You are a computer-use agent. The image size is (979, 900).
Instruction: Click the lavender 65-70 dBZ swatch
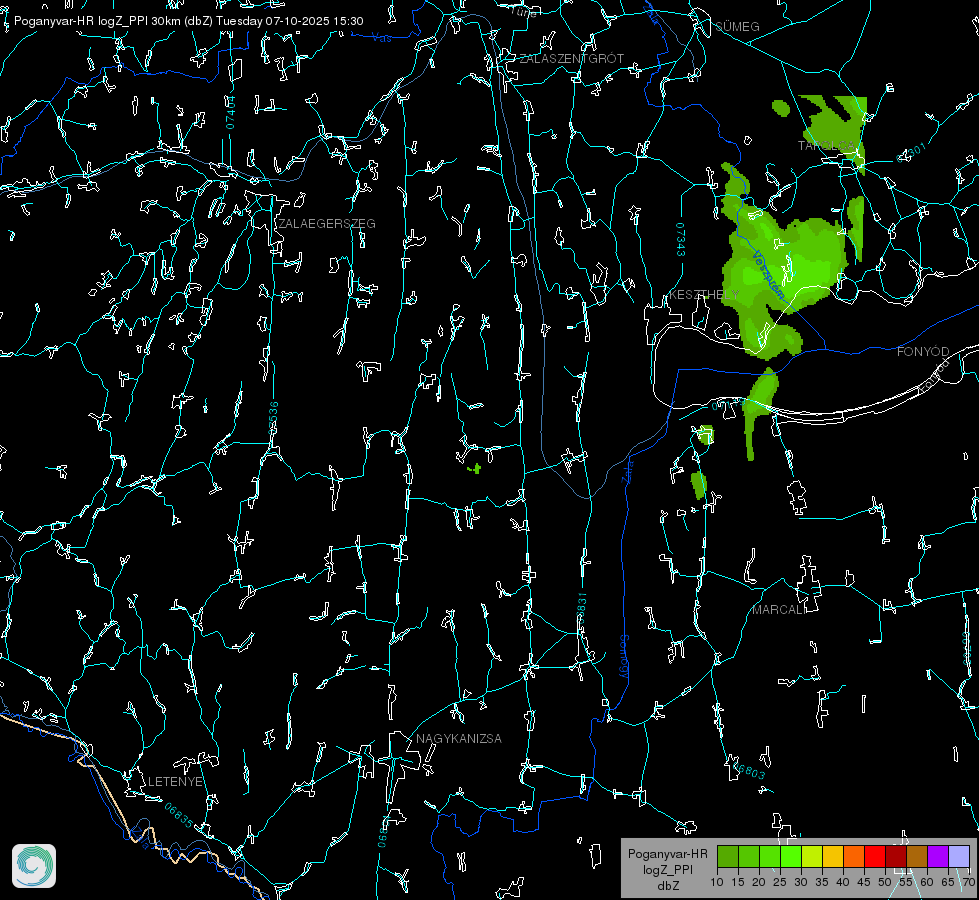point(959,856)
